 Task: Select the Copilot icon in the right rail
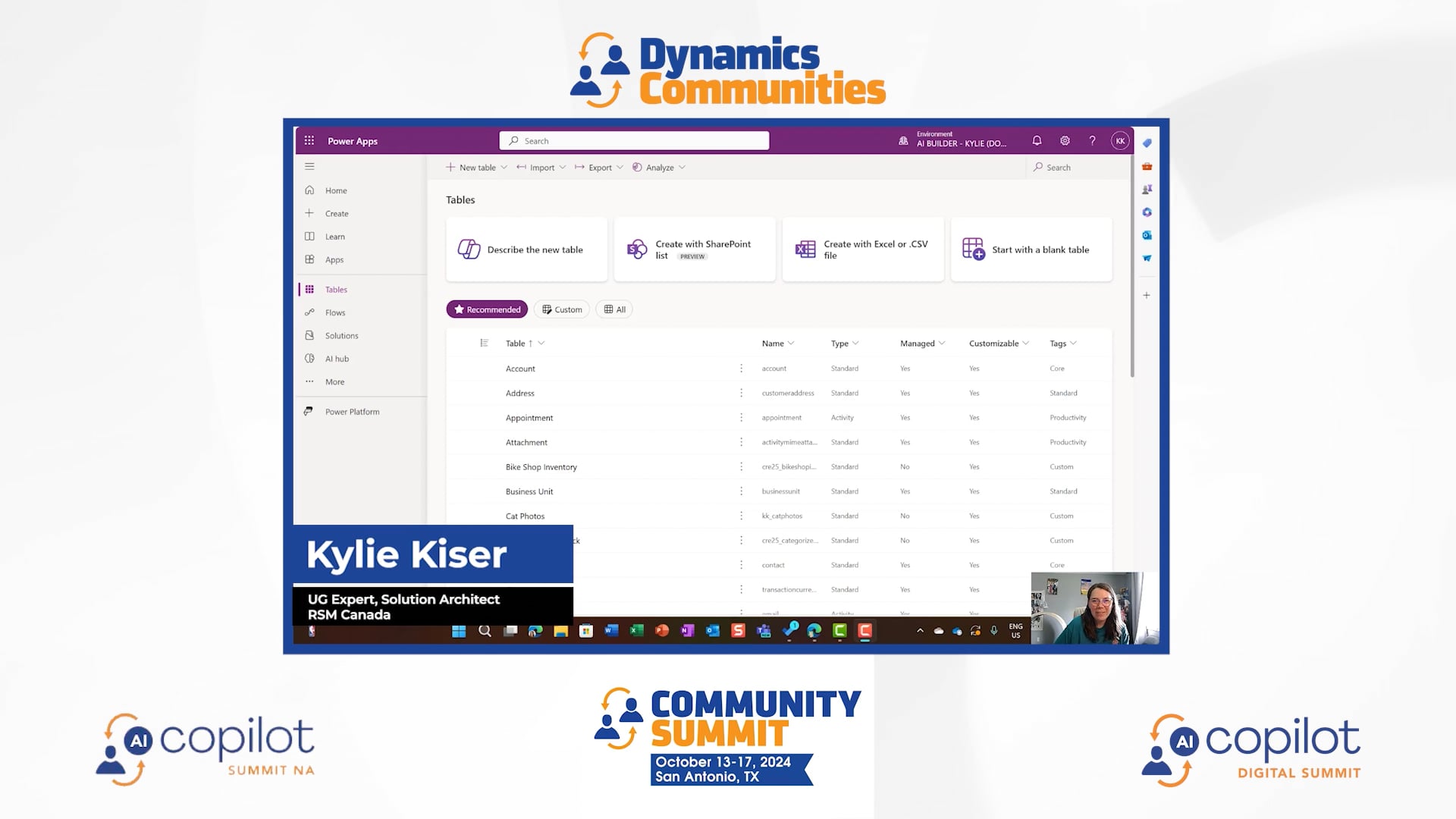point(1147,212)
